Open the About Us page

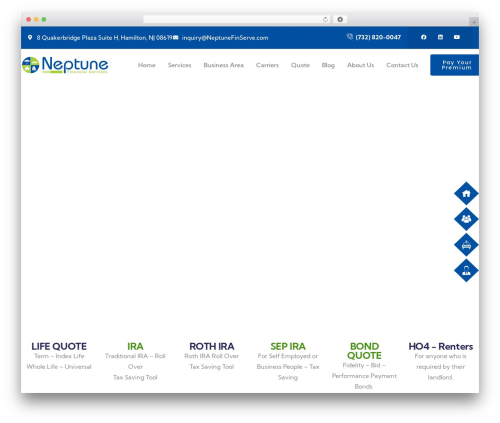(360, 65)
